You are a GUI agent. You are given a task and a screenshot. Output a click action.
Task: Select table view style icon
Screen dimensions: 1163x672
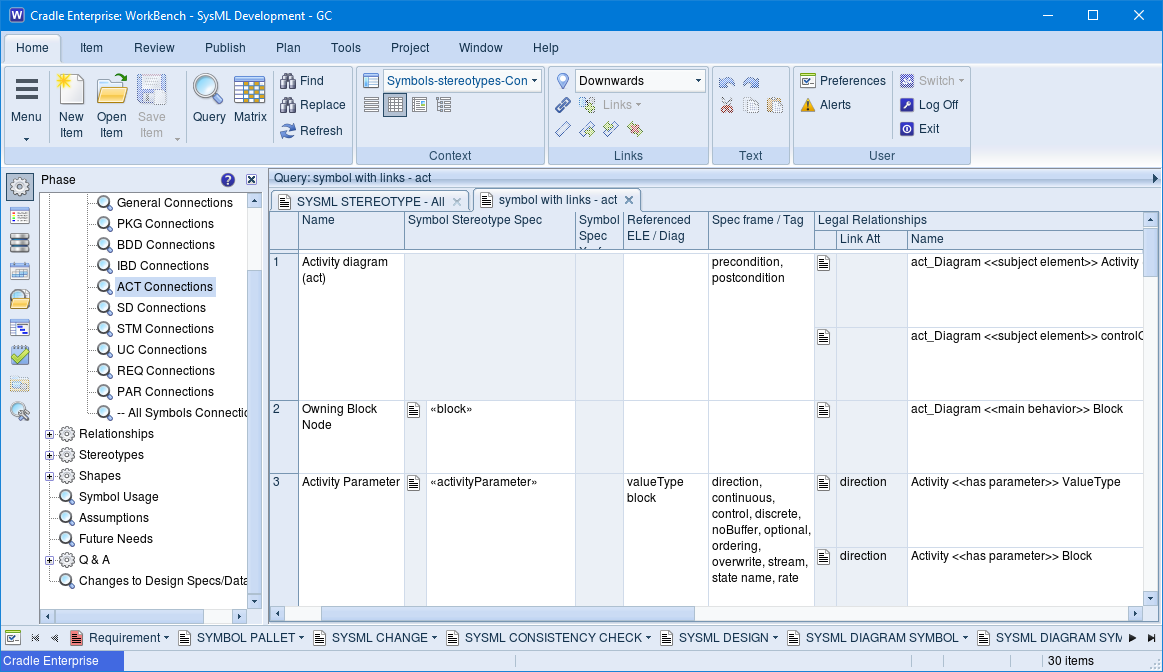pyautogui.click(x=395, y=105)
